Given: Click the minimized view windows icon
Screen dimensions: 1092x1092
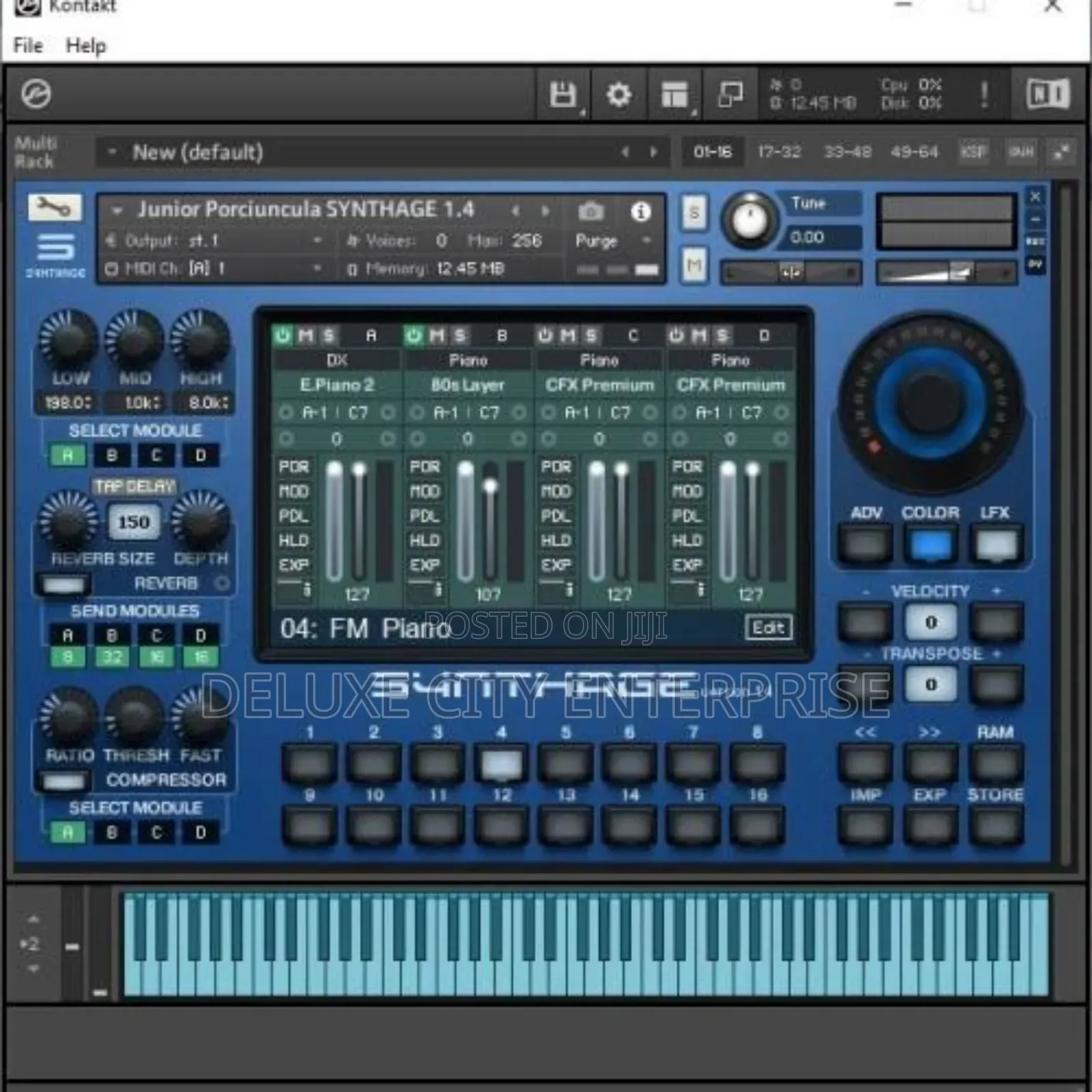Looking at the screenshot, I should [730, 94].
